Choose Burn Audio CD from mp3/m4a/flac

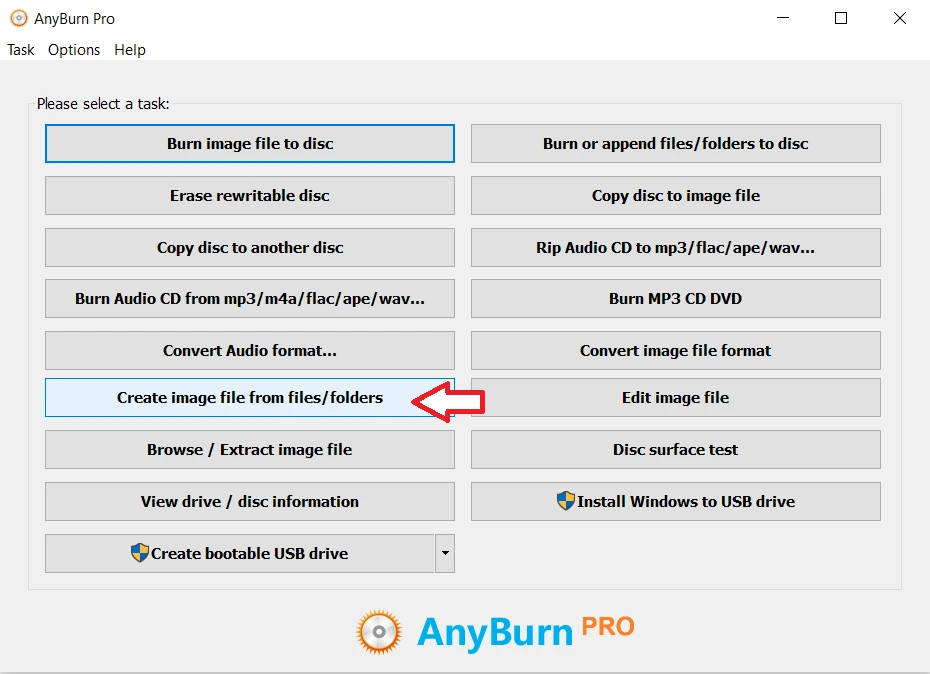click(x=250, y=298)
